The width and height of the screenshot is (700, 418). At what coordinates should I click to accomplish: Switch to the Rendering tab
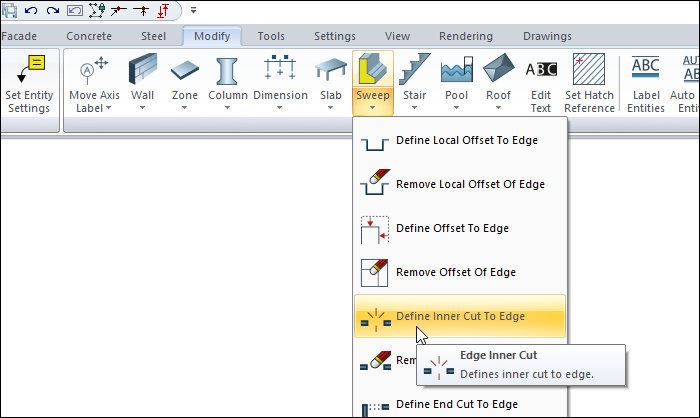pyautogui.click(x=465, y=36)
